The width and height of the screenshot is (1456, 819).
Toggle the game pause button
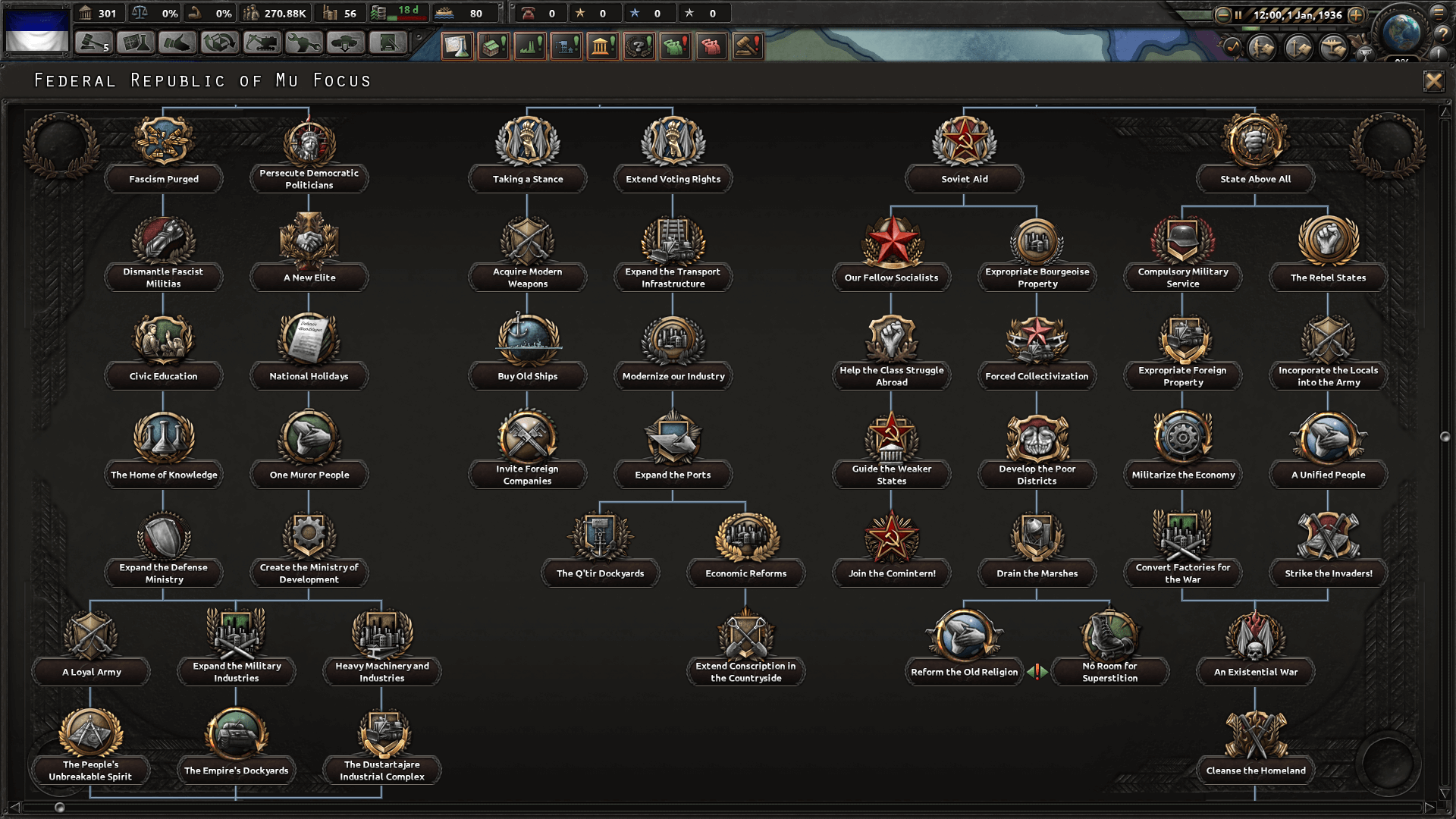(x=1238, y=14)
